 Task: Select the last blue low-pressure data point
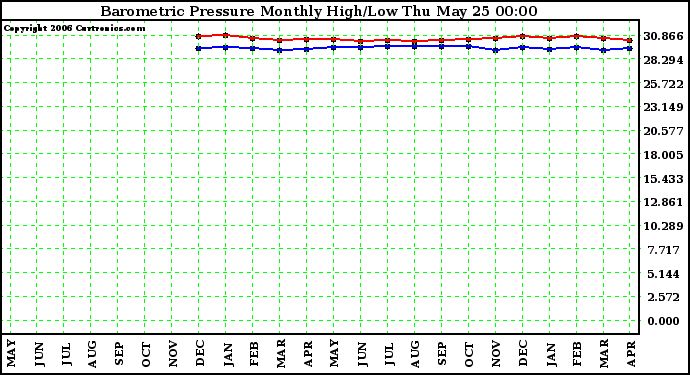click(630, 48)
